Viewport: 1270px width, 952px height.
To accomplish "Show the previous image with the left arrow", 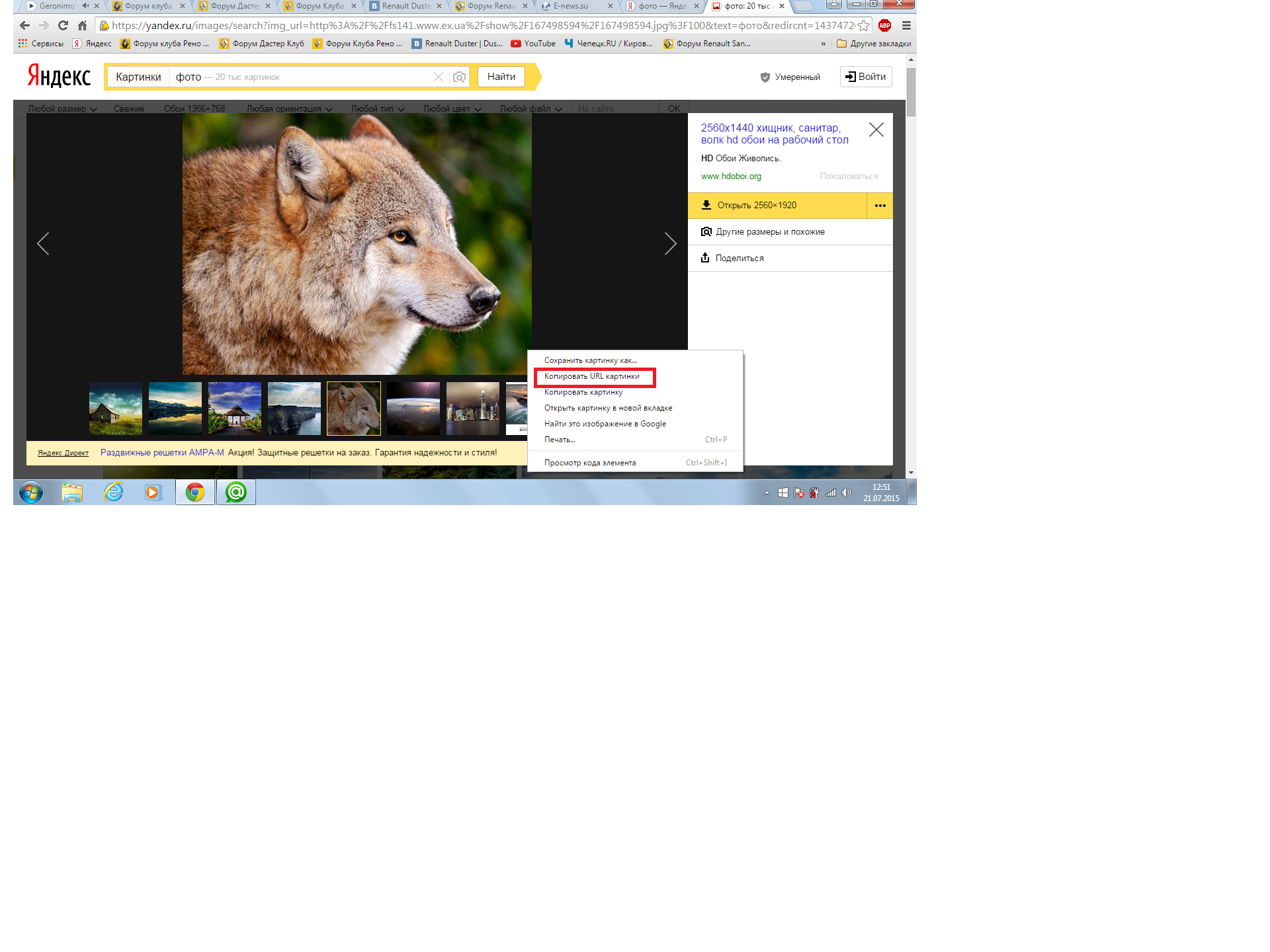I will [x=43, y=243].
